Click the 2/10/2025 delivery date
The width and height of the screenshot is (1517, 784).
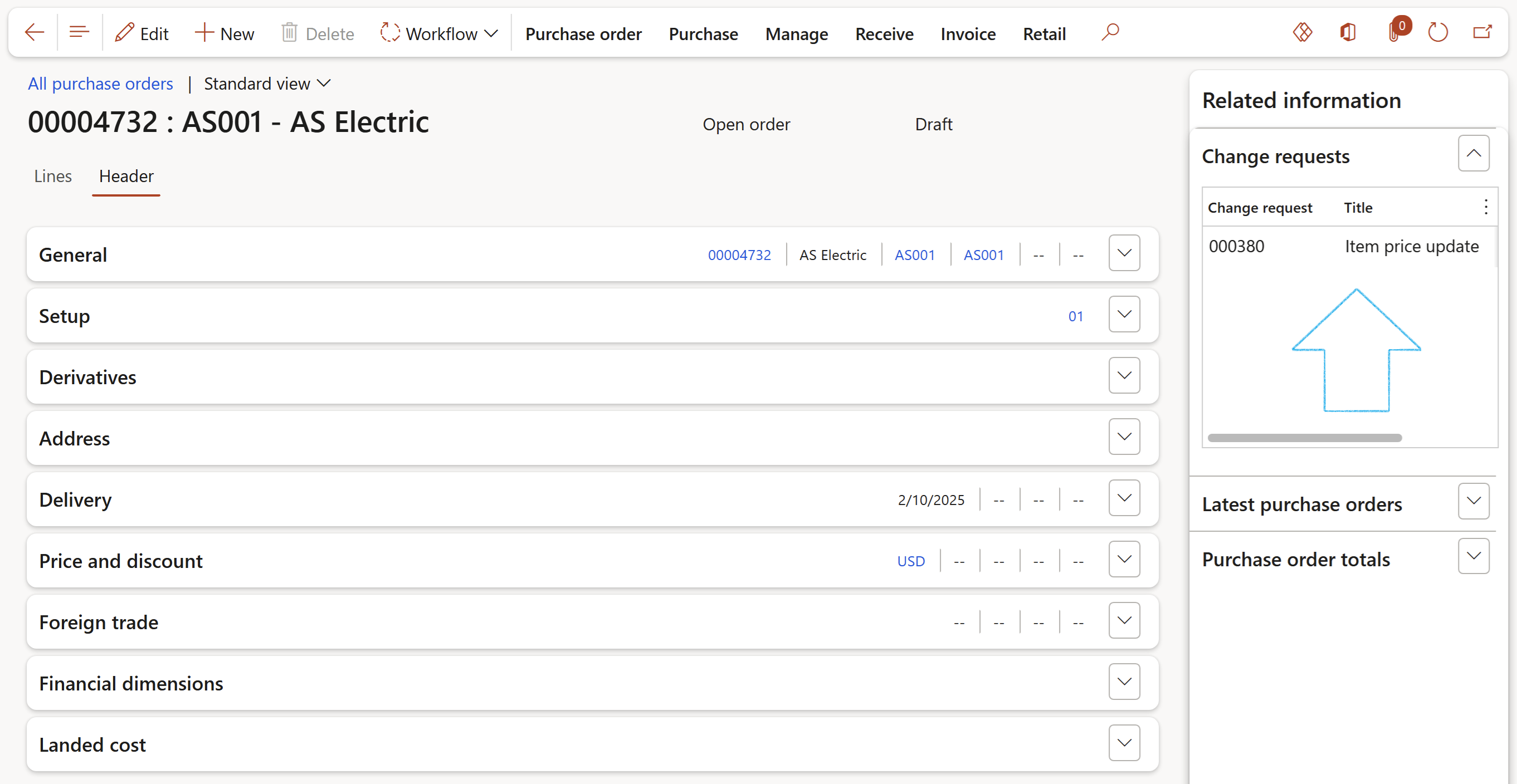pos(931,499)
